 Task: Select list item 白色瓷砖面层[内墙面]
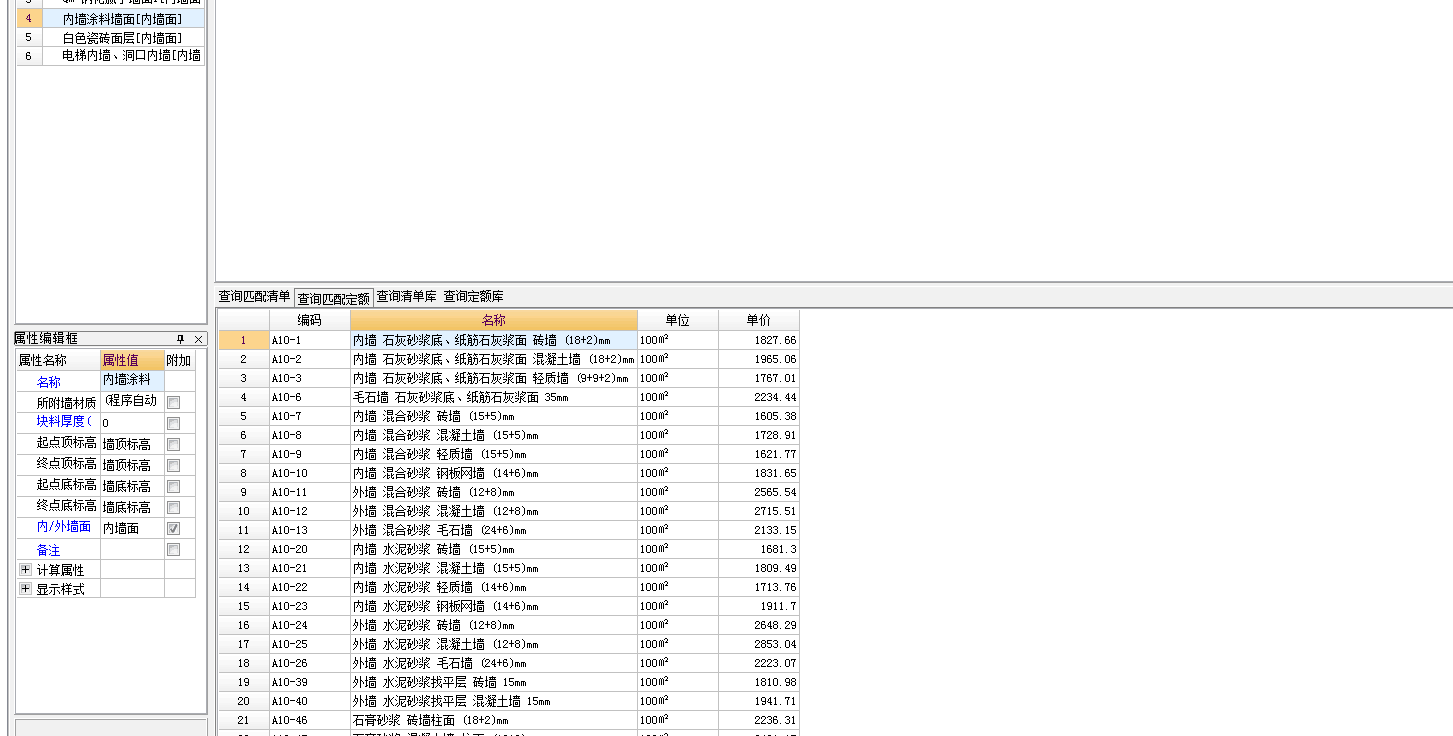coord(123,37)
